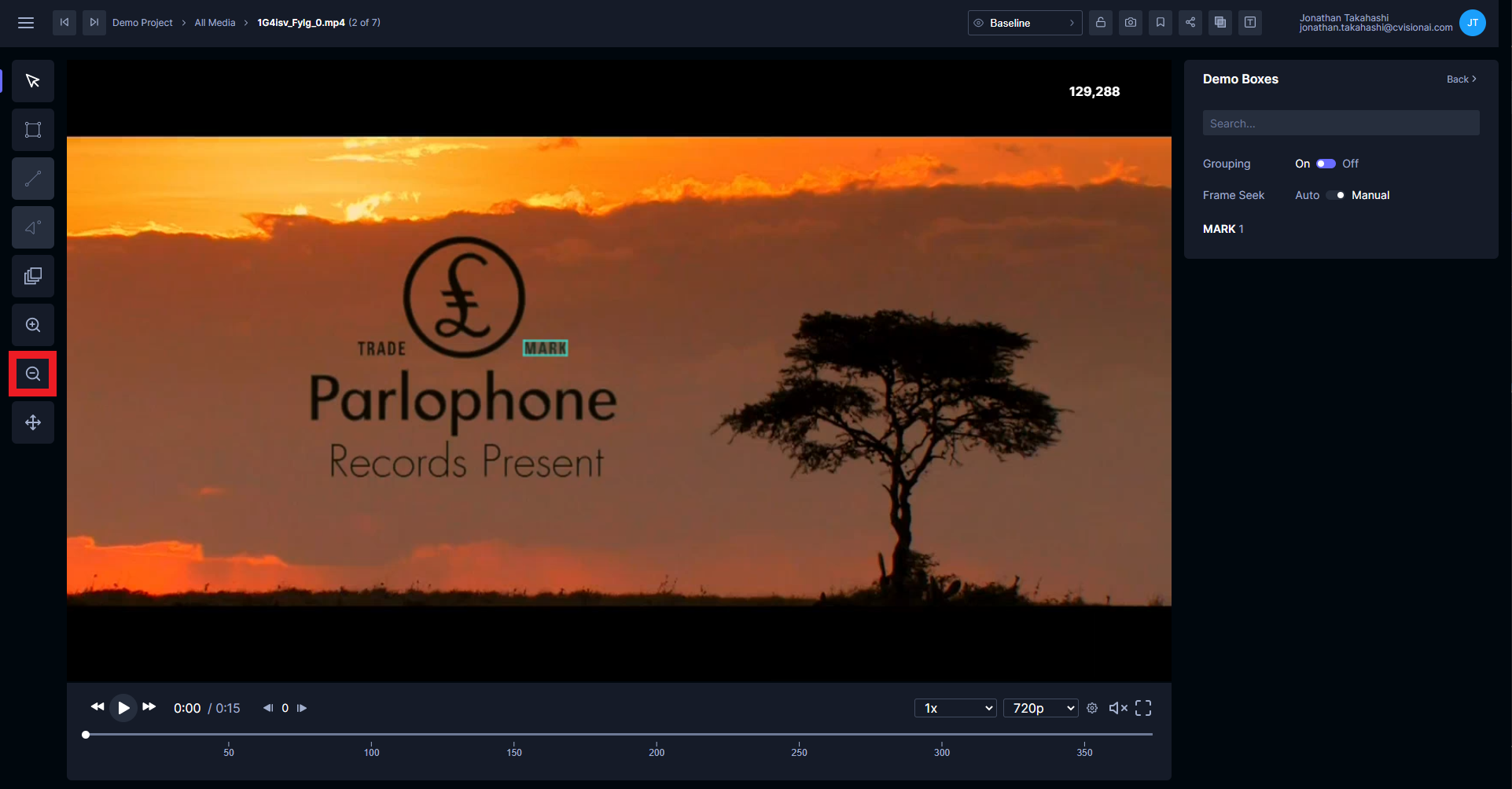
Task: Click the overlapping-squares icon in top toolbar
Action: [x=1220, y=23]
